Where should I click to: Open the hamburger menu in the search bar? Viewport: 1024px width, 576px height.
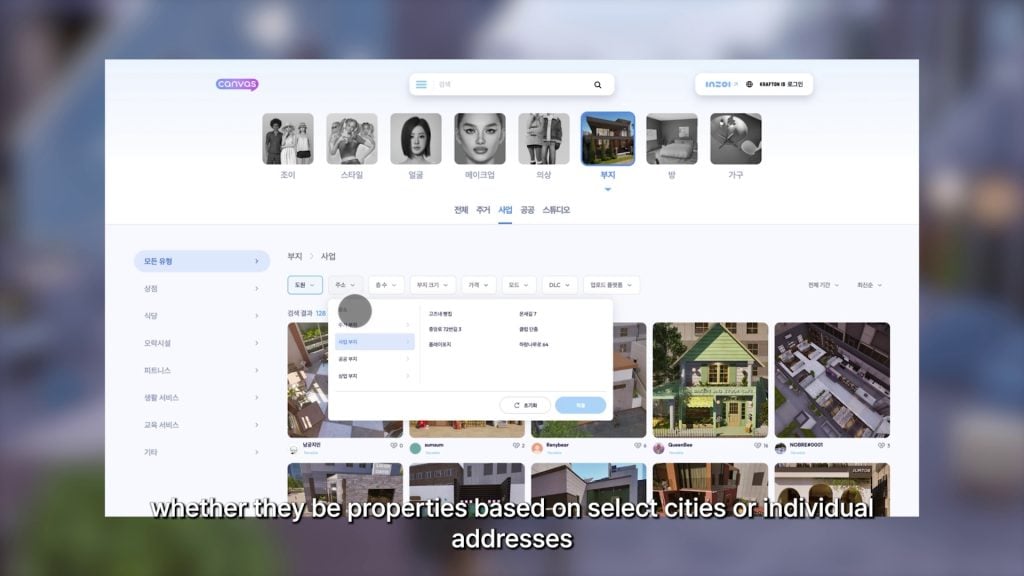(421, 85)
